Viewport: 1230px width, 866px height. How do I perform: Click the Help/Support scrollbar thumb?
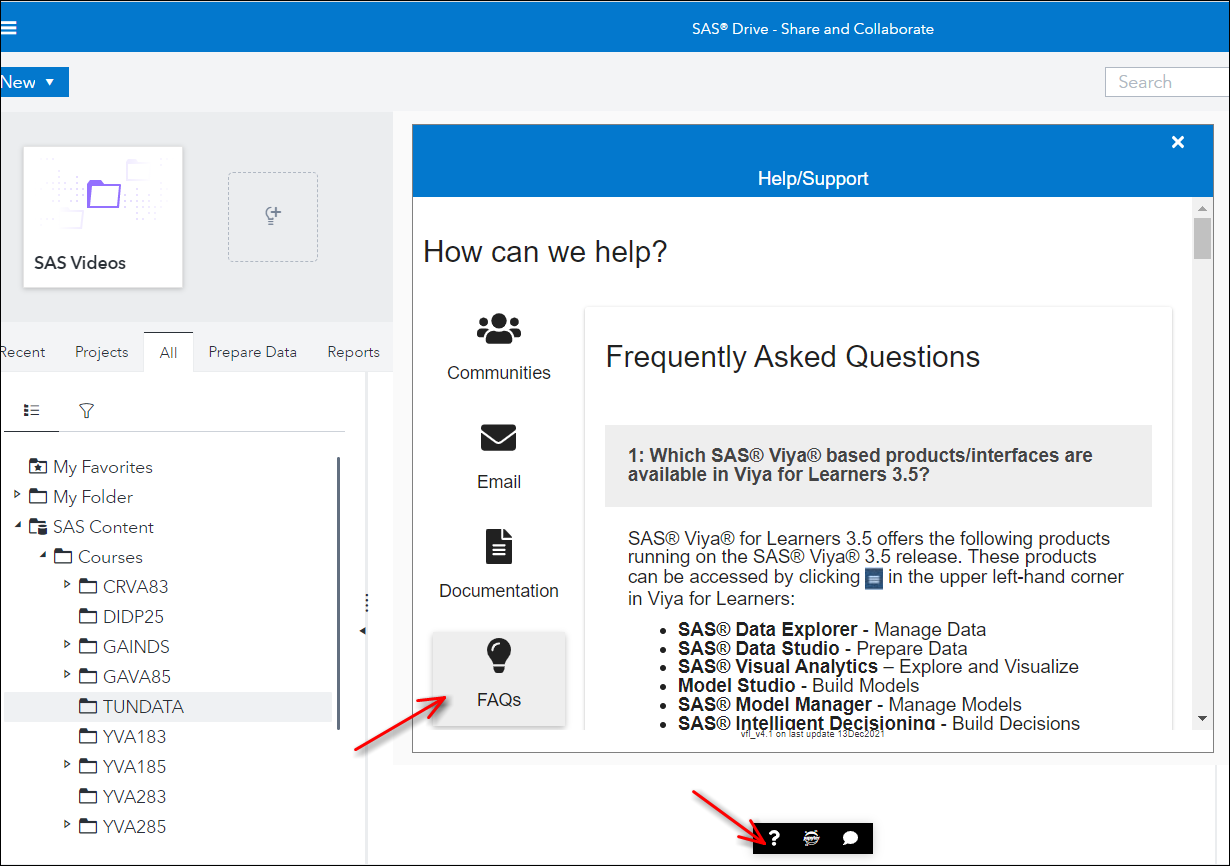point(1203,240)
